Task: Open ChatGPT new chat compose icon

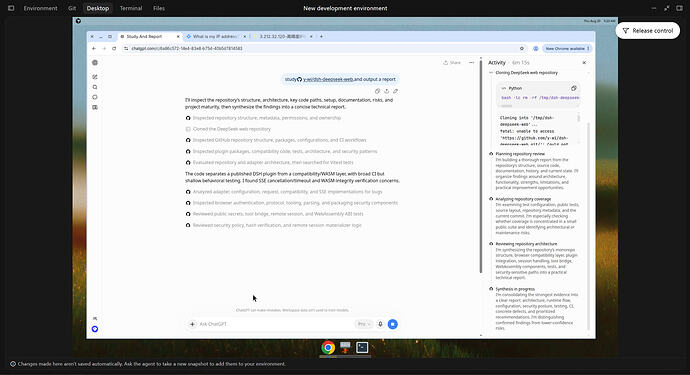Action: pos(95,77)
